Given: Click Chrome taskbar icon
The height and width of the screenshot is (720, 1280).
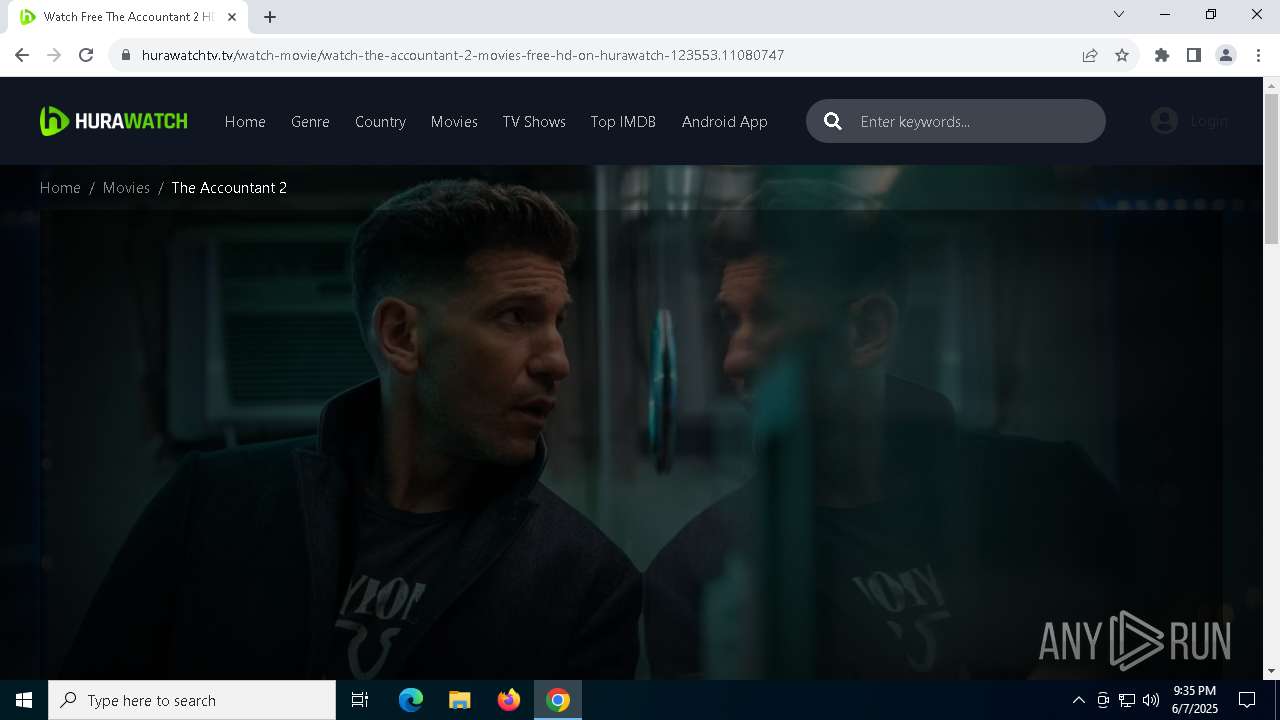Looking at the screenshot, I should coord(558,700).
